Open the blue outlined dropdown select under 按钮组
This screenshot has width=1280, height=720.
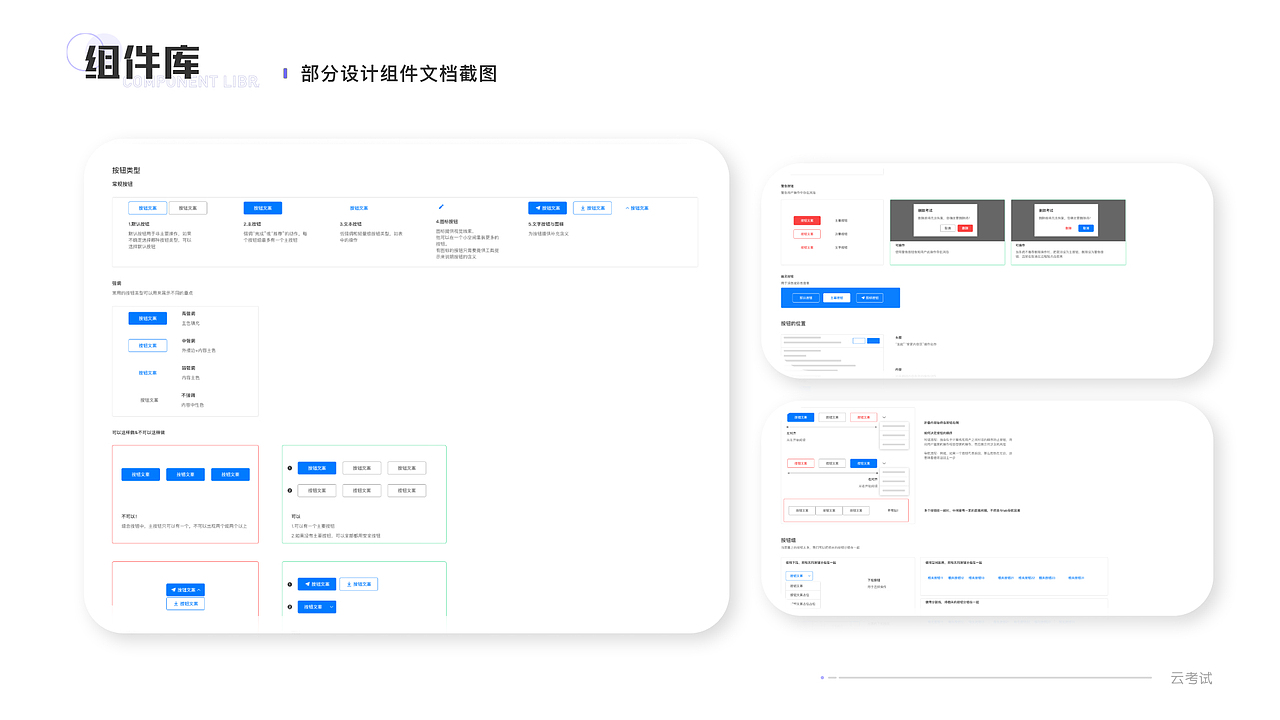coord(801,576)
